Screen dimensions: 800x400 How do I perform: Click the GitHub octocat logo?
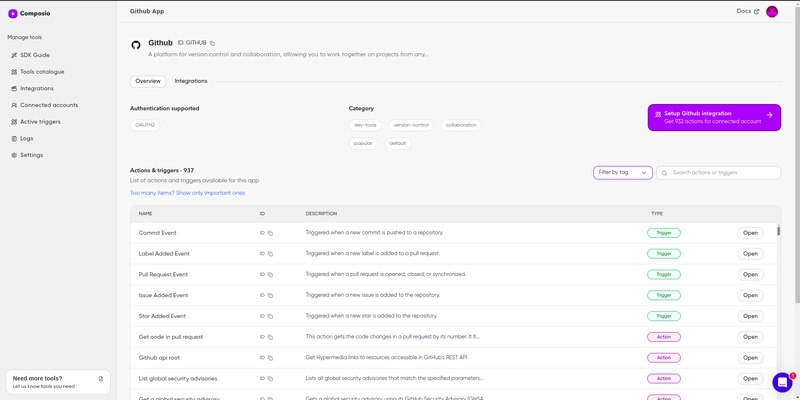click(136, 45)
